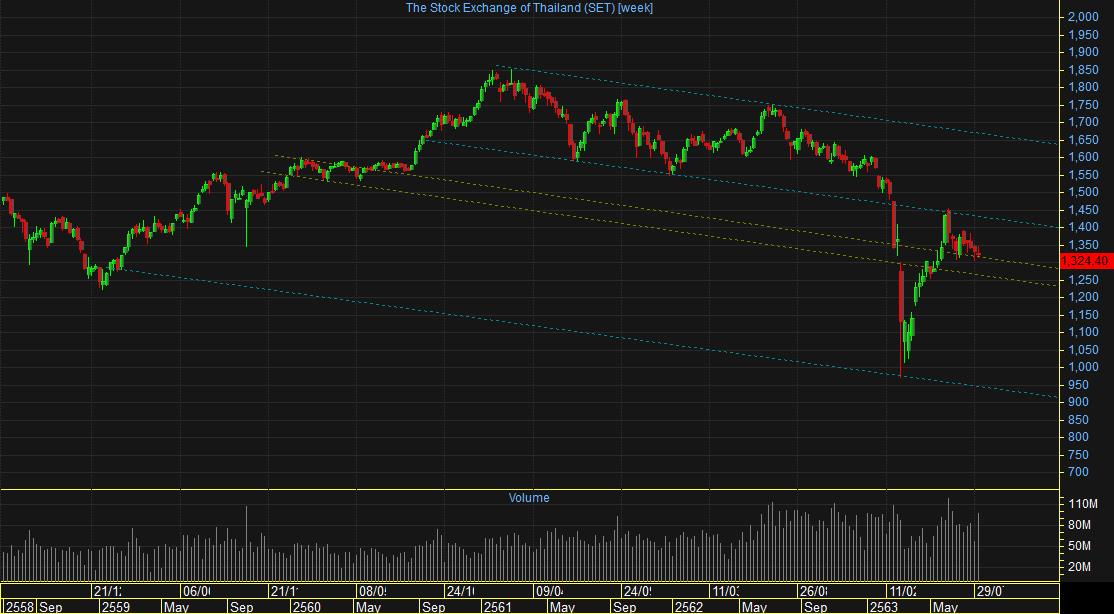
Task: Click the 08/0 date marker
Action: (x=372, y=591)
